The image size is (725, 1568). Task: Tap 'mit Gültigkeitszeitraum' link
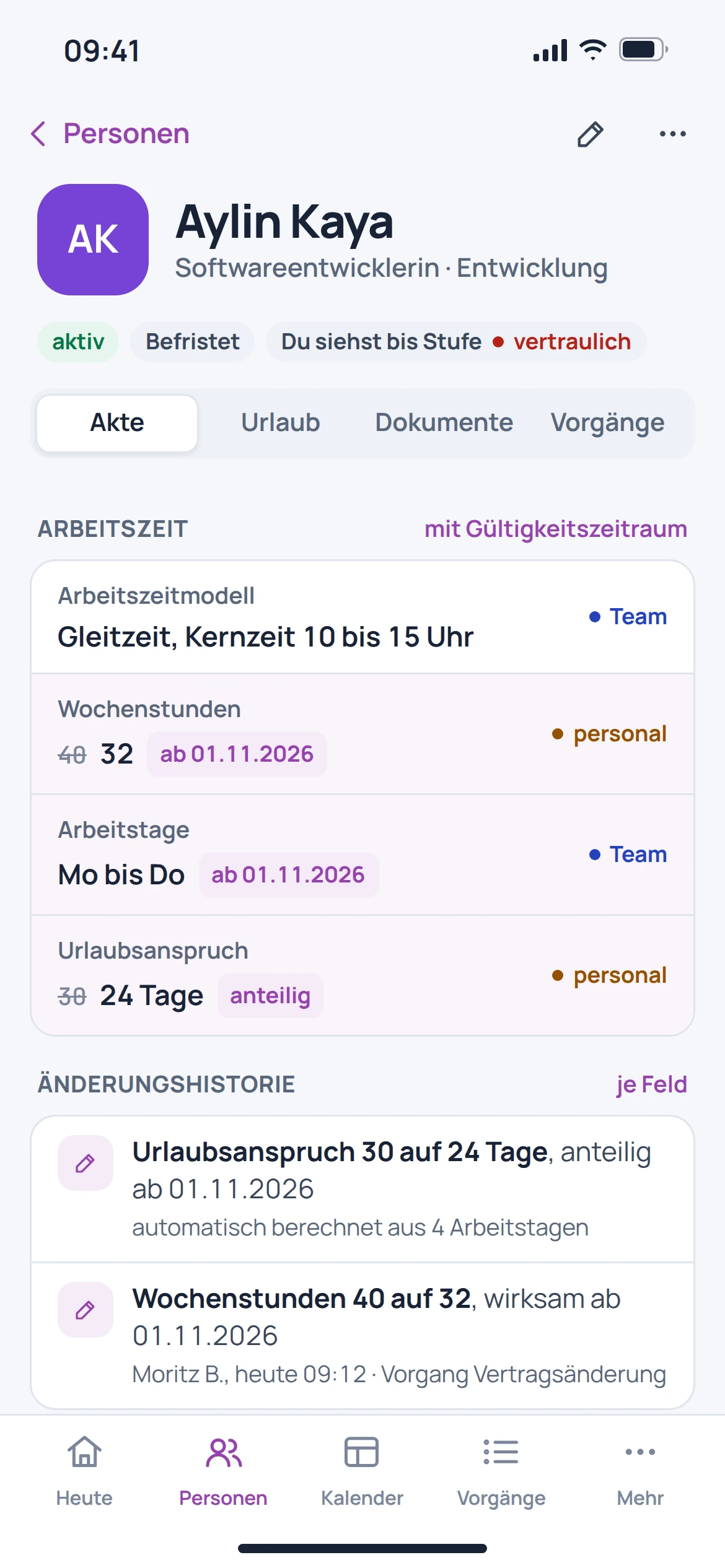556,529
